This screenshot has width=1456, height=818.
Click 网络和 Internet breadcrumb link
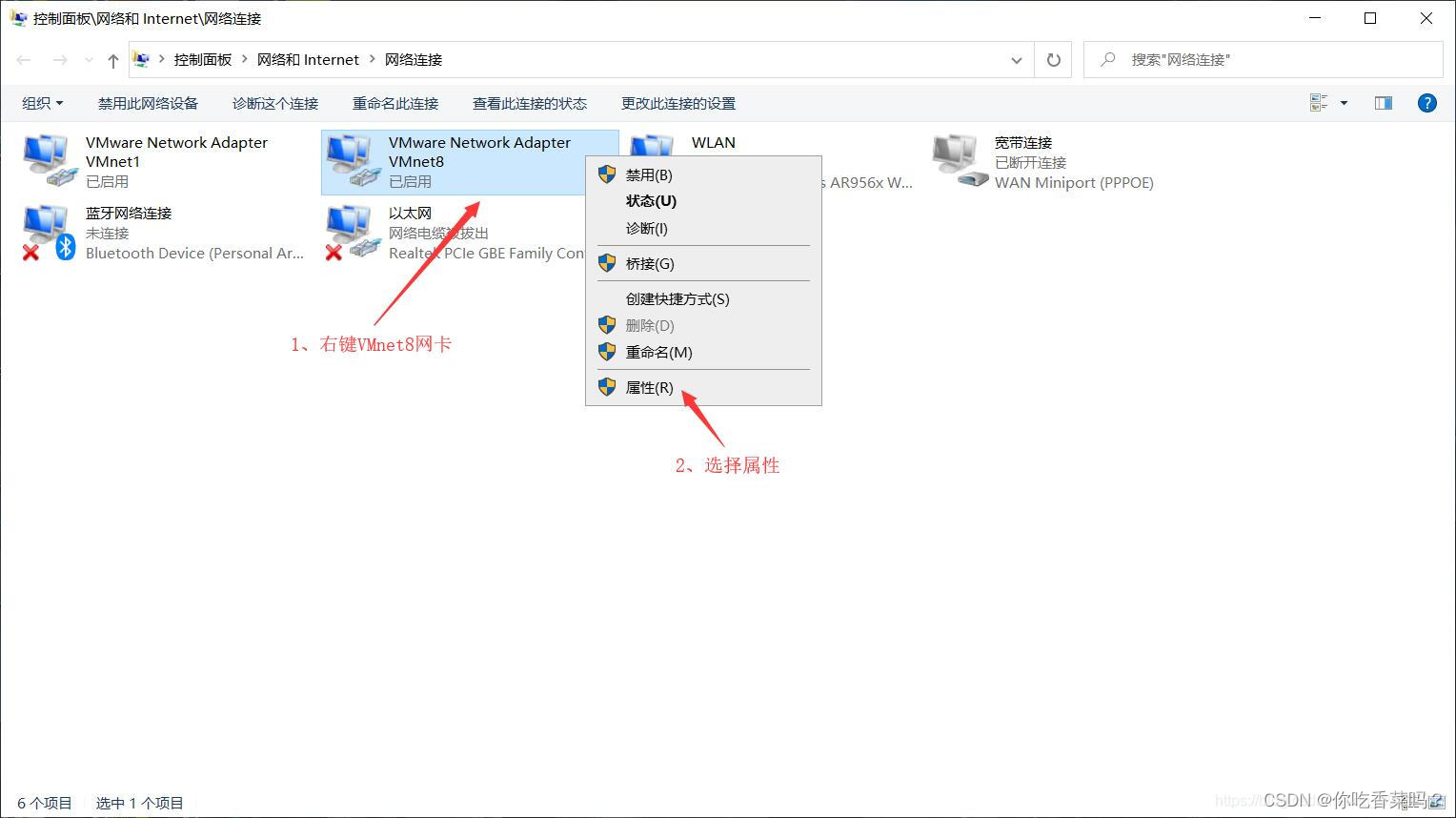(x=308, y=59)
